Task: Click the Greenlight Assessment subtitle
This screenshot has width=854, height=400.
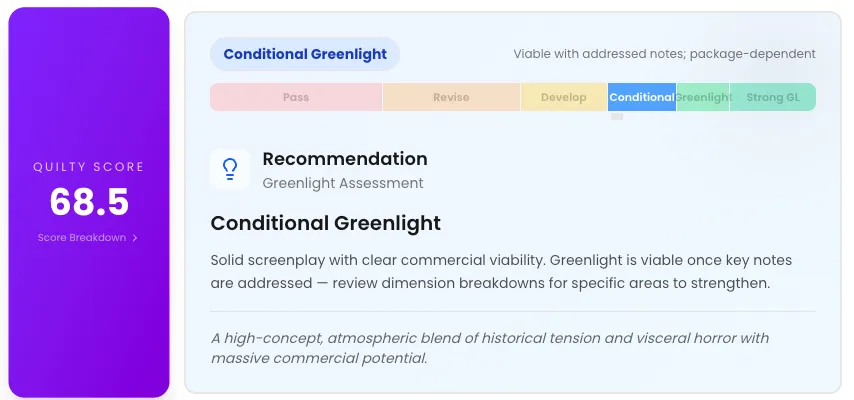Action: coord(342,183)
